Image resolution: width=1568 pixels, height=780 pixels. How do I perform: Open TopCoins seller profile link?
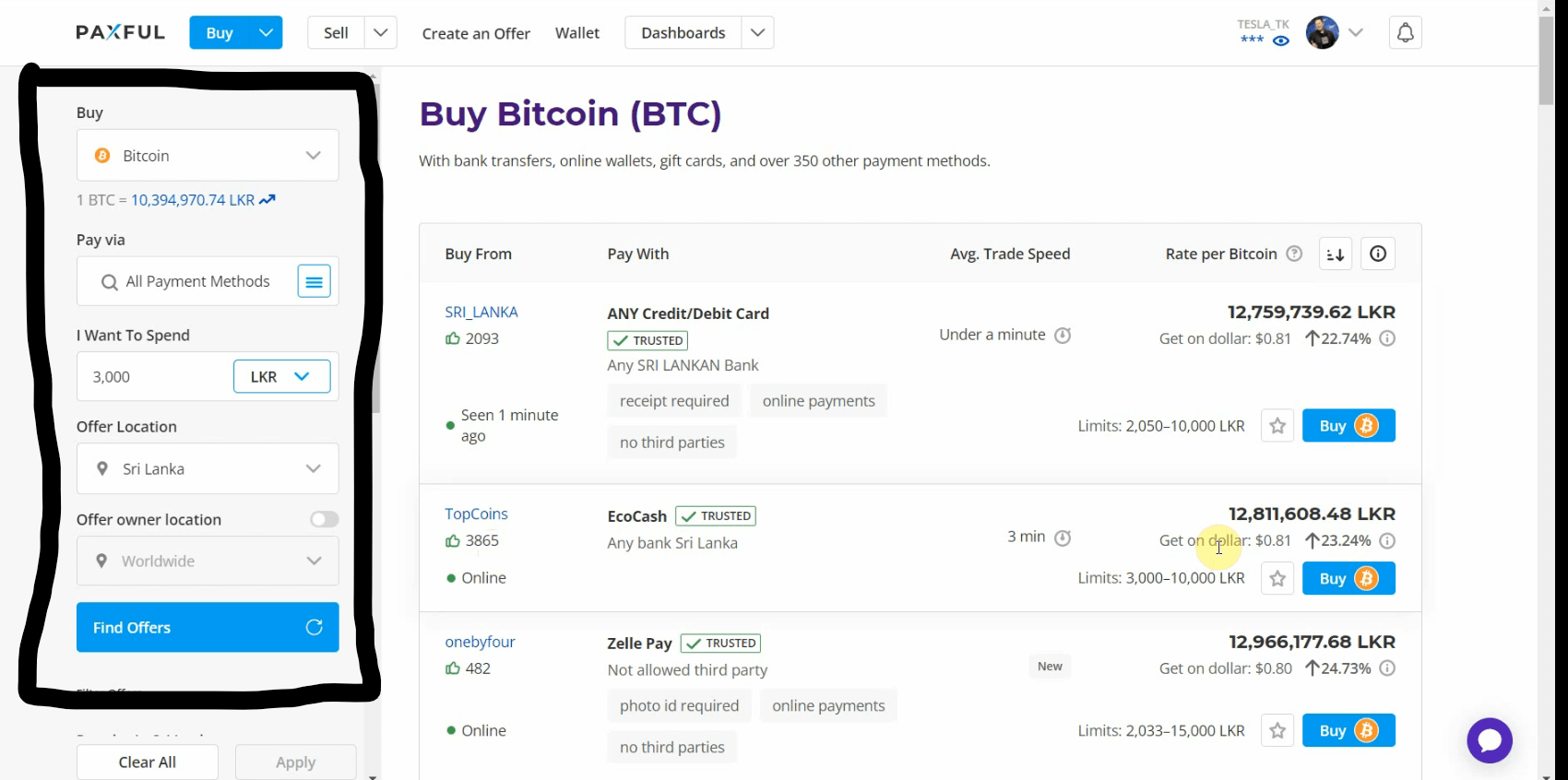pos(476,514)
